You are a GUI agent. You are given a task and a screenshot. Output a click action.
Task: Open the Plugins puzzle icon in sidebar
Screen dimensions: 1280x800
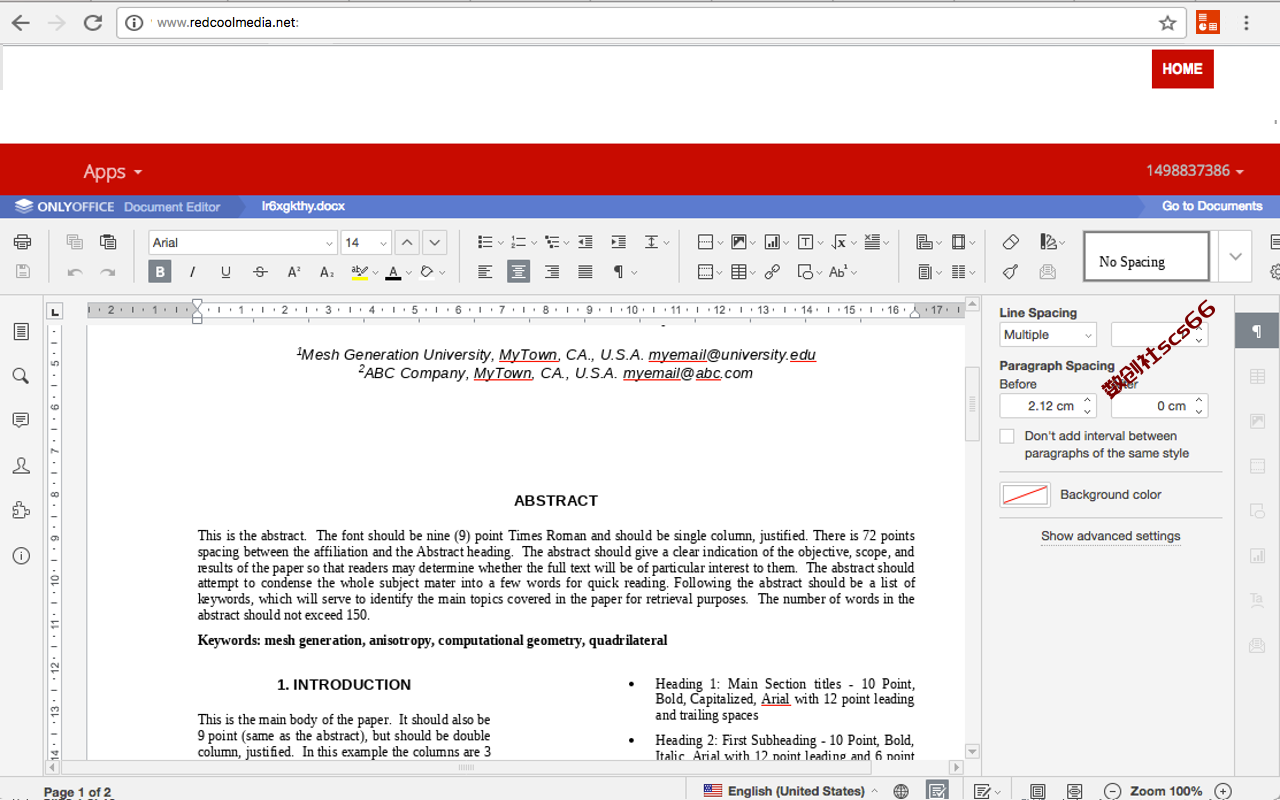tap(21, 511)
